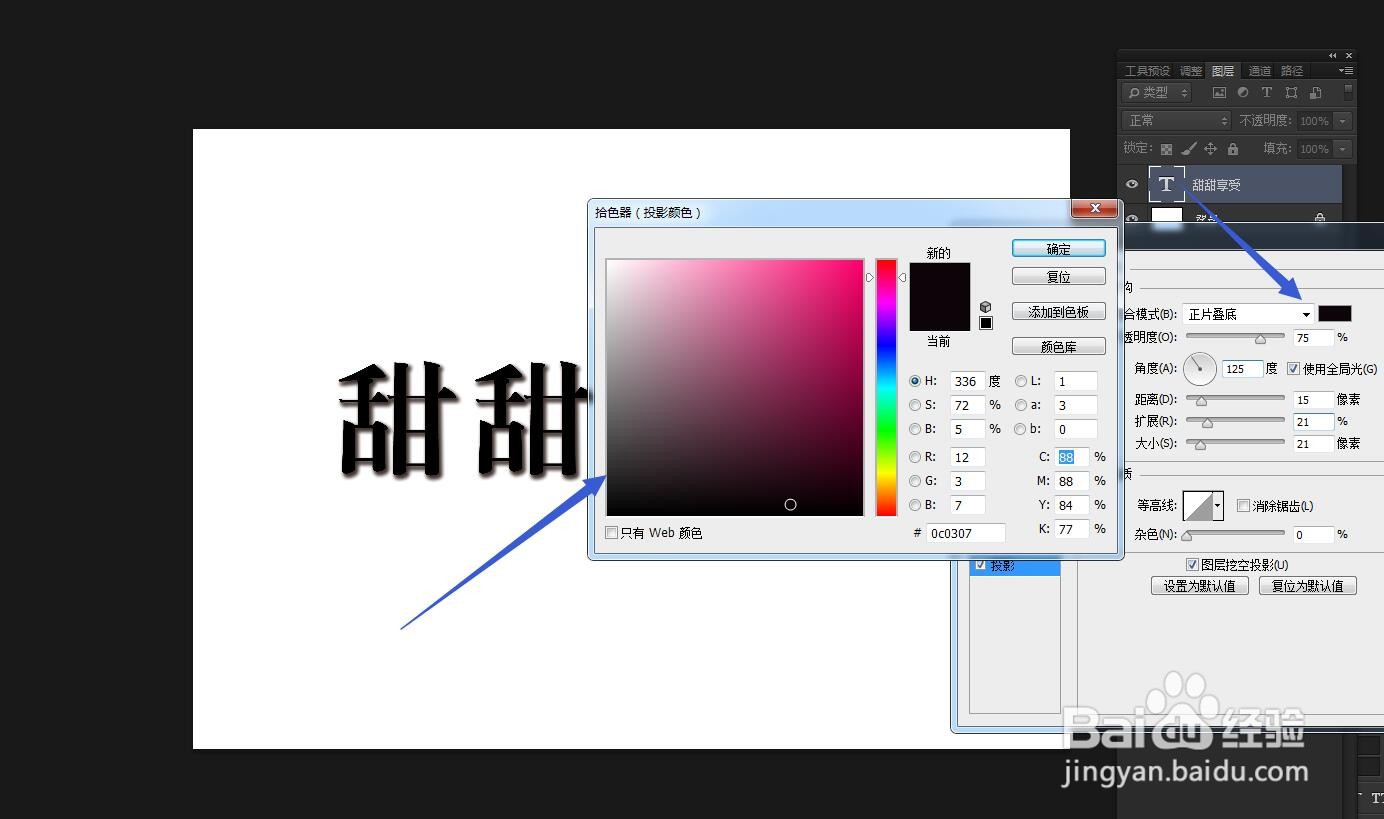The image size is (1384, 819).
Task: Open the drop shadow blend mode 正片叠底 dropdown
Action: [1248, 314]
